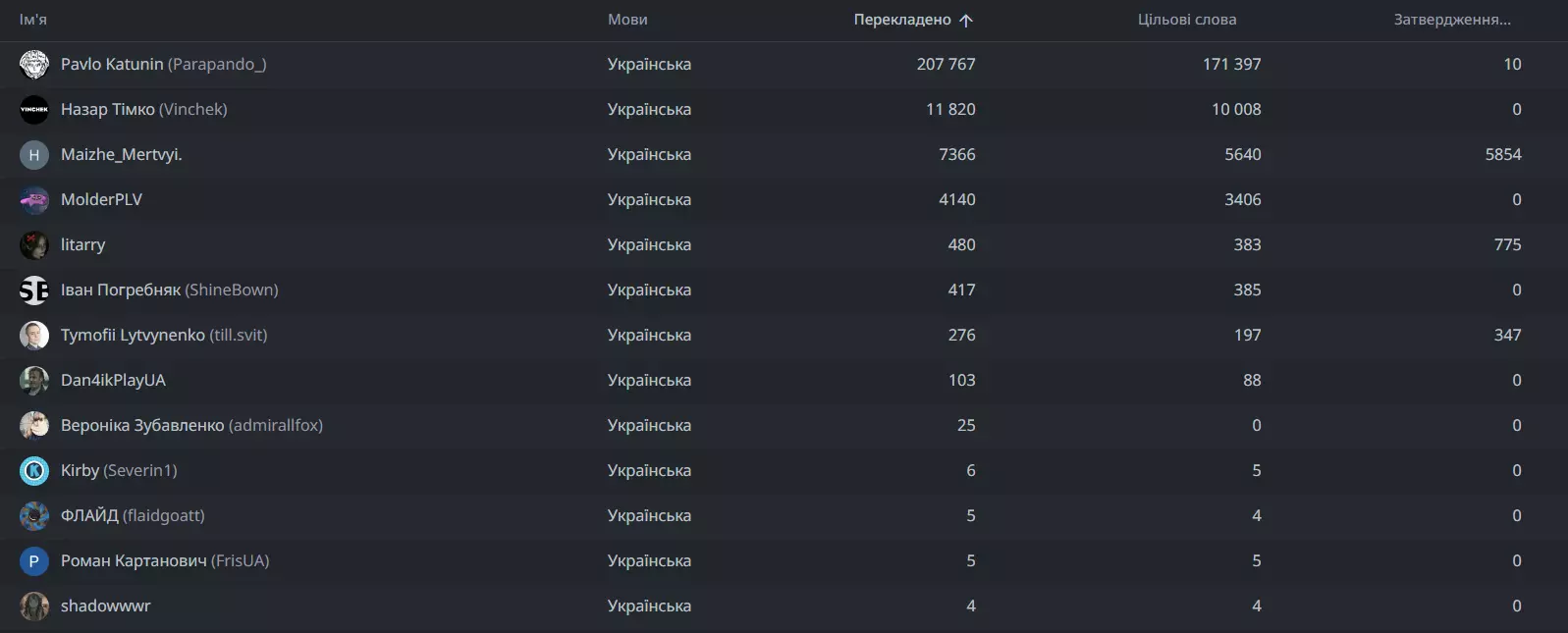
Task: Click Kirby's blue K avatar
Action: pos(34,471)
